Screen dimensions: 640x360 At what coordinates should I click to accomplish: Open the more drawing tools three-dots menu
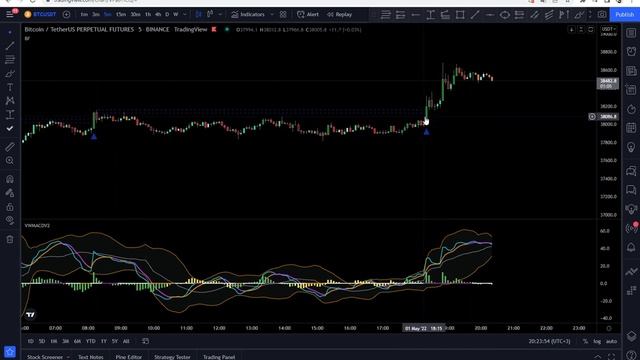590,15
